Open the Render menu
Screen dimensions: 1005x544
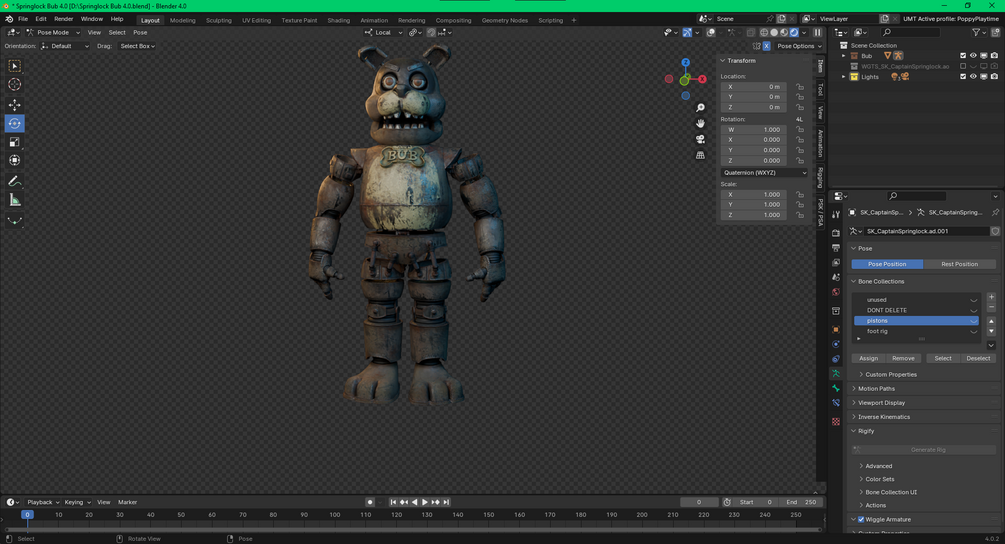63,19
